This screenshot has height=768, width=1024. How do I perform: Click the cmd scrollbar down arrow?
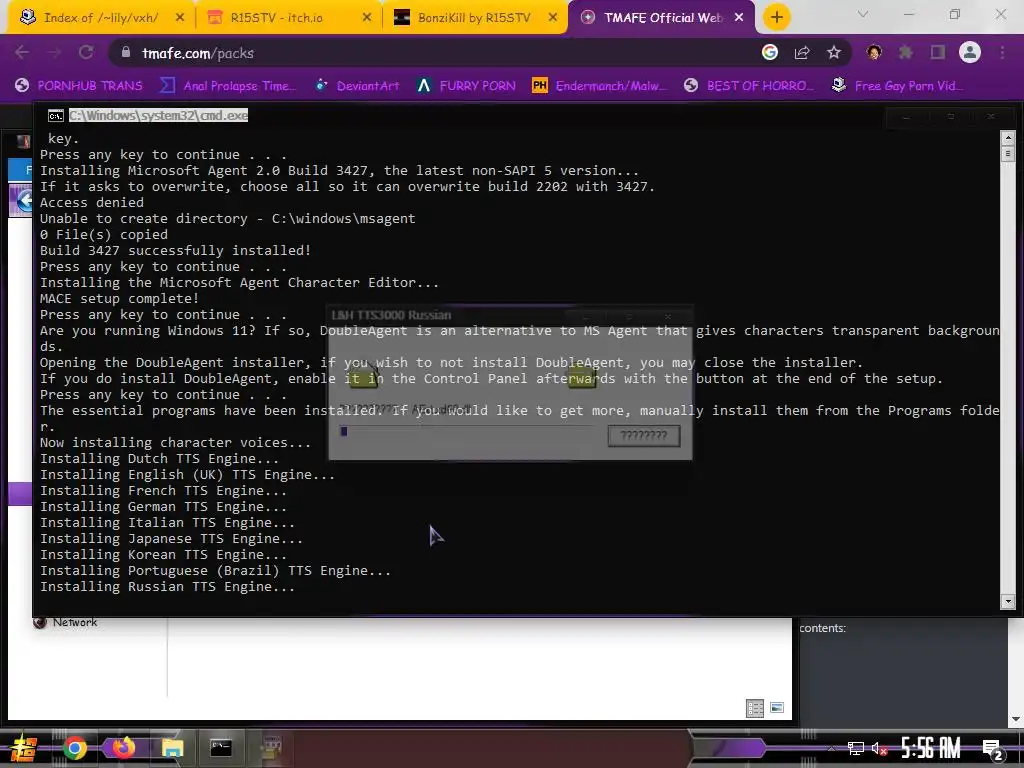1008,601
